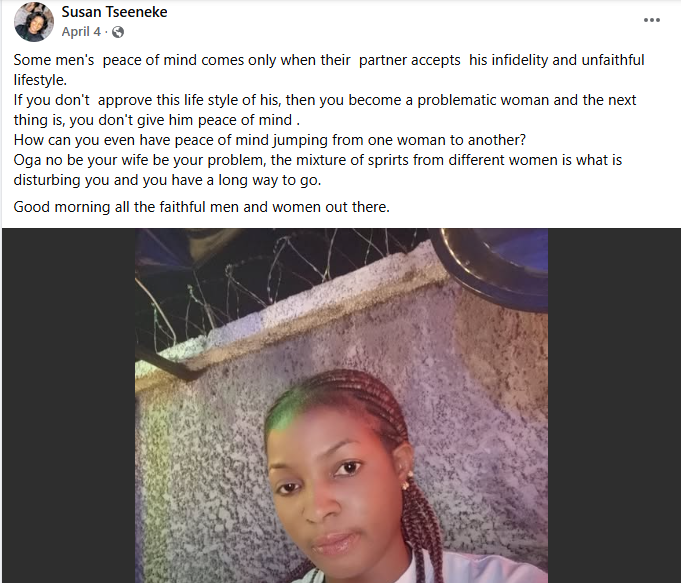This screenshot has width=681, height=583.
Task: Click Susan Tseeneke's round profile picture
Action: [x=34, y=21]
